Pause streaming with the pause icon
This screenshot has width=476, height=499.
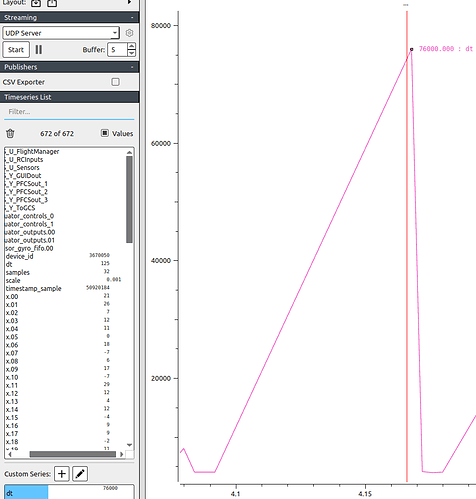point(39,50)
